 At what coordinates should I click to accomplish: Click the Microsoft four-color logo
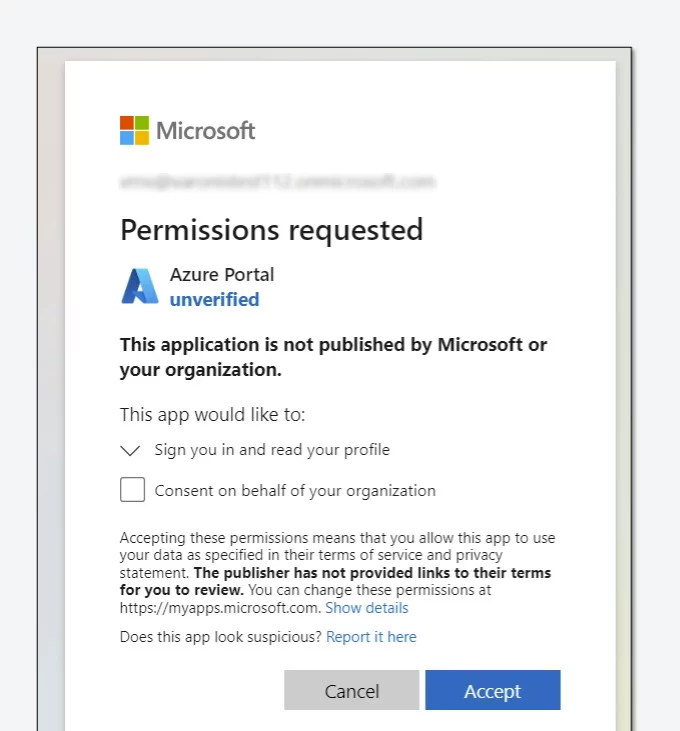(x=134, y=130)
